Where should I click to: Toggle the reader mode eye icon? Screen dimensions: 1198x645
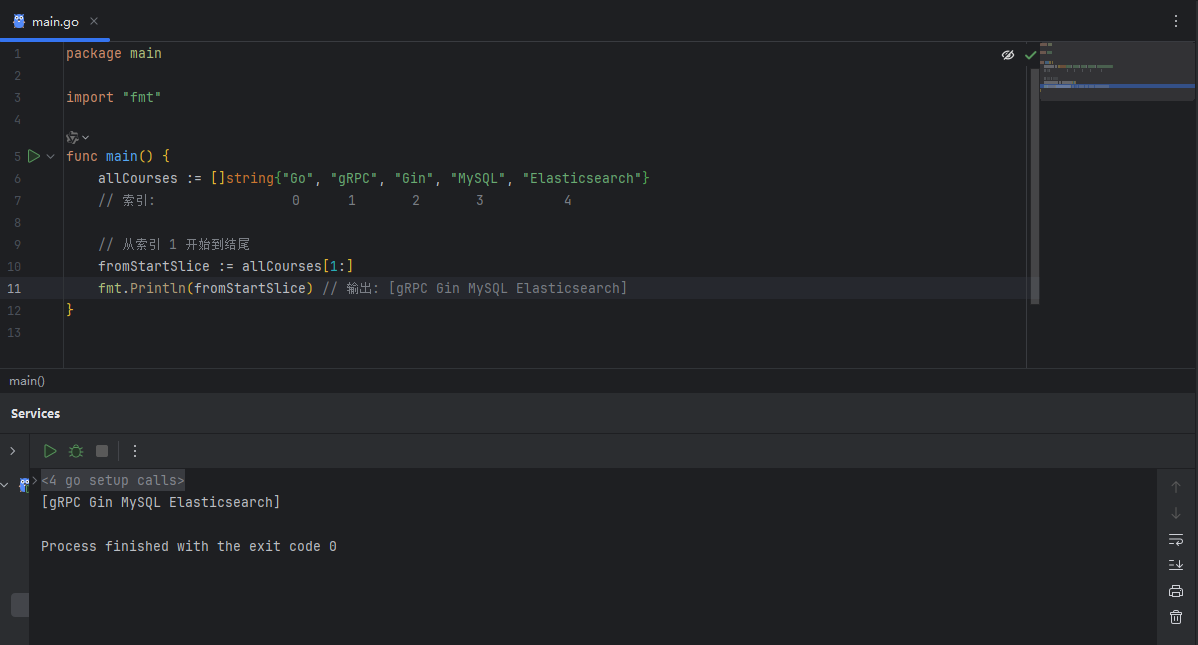pyautogui.click(x=1008, y=55)
